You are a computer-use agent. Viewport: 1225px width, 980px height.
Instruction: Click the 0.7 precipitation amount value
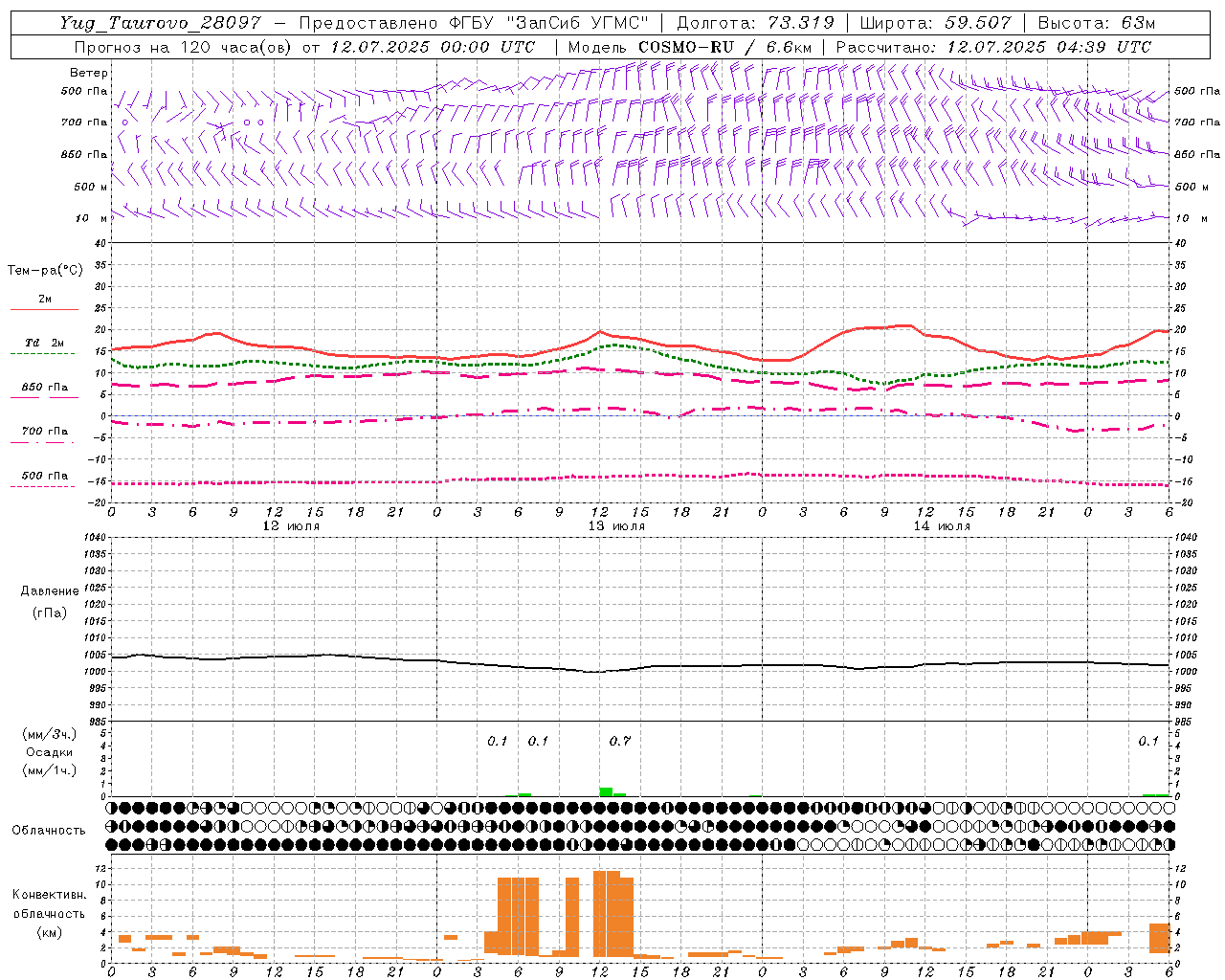tap(620, 741)
